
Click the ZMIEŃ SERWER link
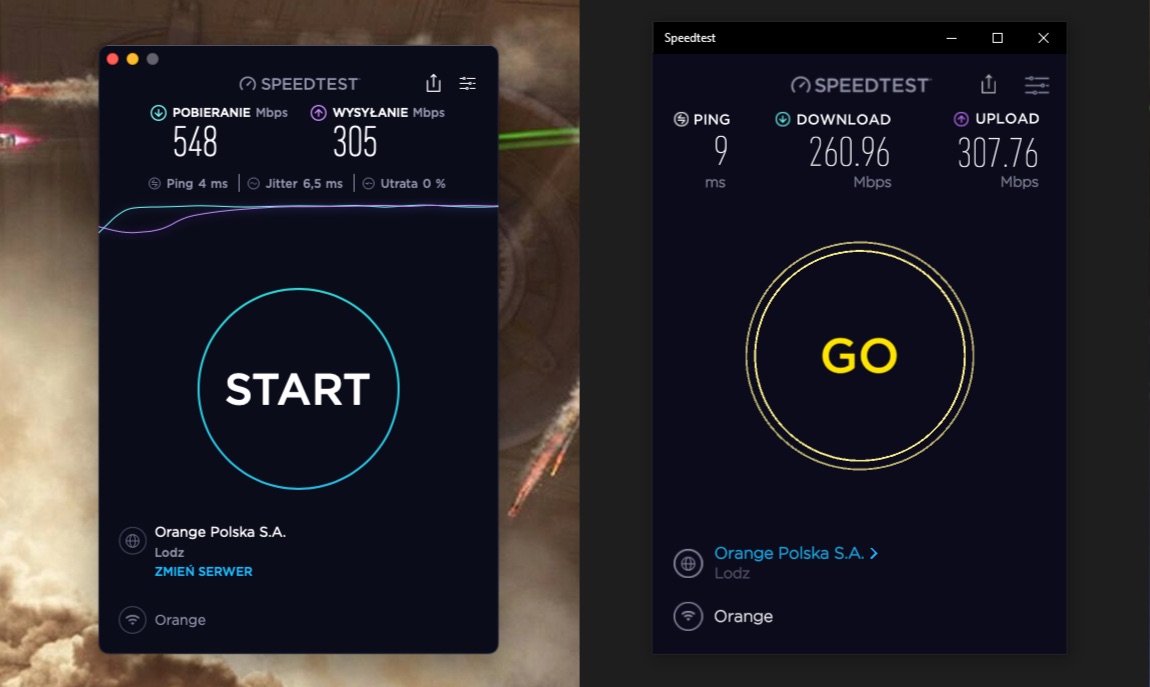(x=203, y=571)
